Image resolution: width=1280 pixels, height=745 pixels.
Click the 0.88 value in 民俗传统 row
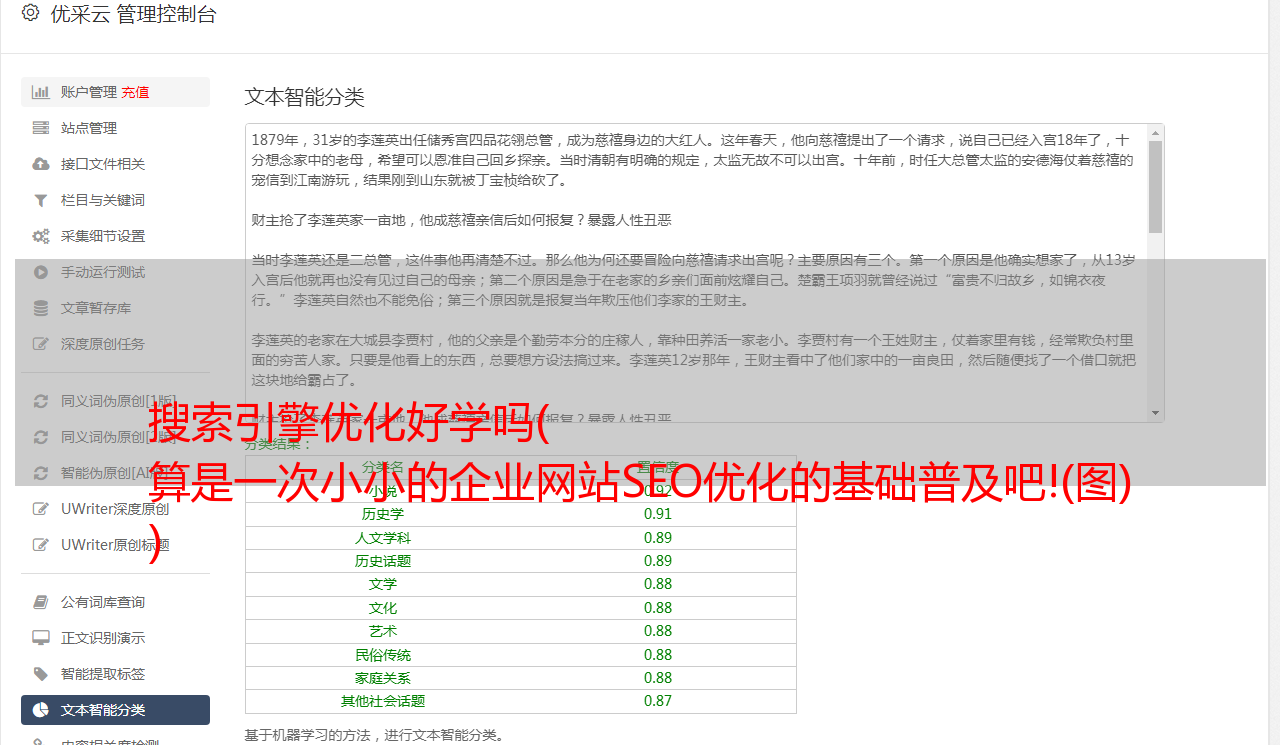pyautogui.click(x=658, y=655)
